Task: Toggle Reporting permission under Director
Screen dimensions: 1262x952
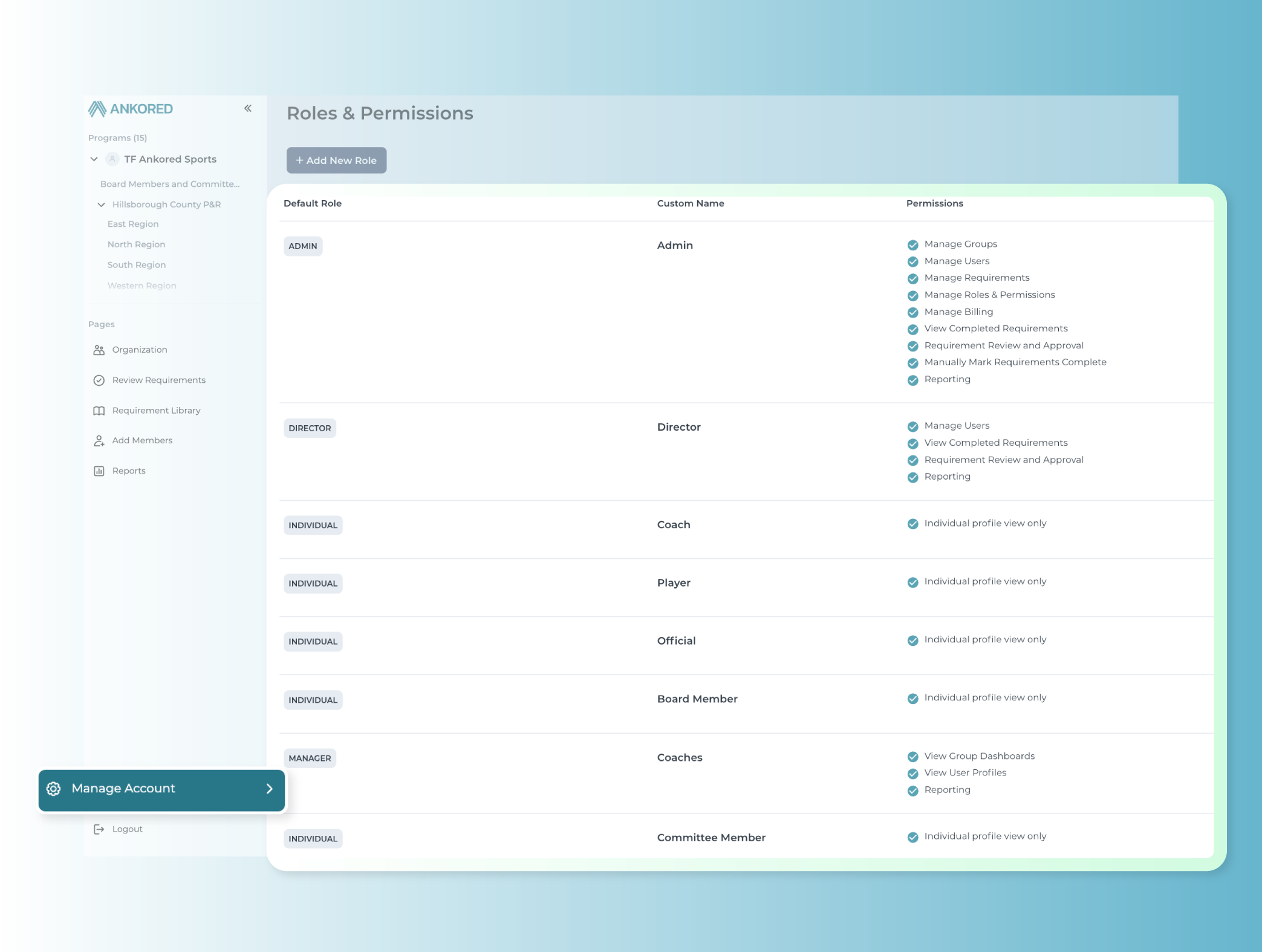Action: (912, 477)
